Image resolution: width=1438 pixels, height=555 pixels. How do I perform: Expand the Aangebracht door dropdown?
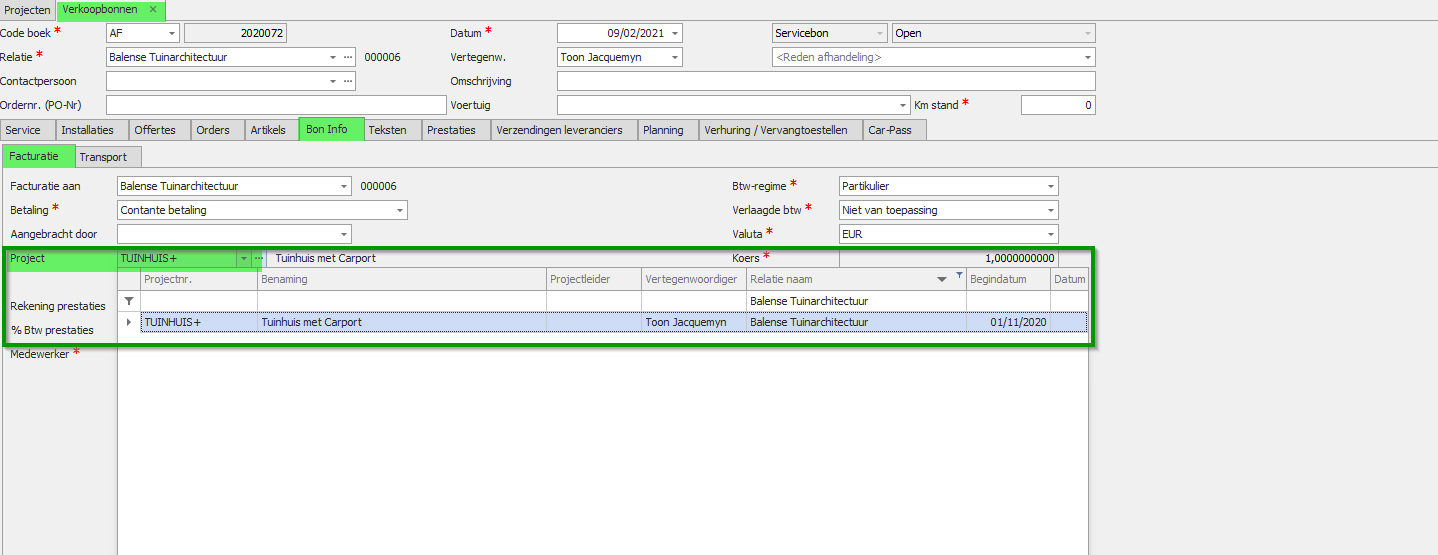[345, 234]
